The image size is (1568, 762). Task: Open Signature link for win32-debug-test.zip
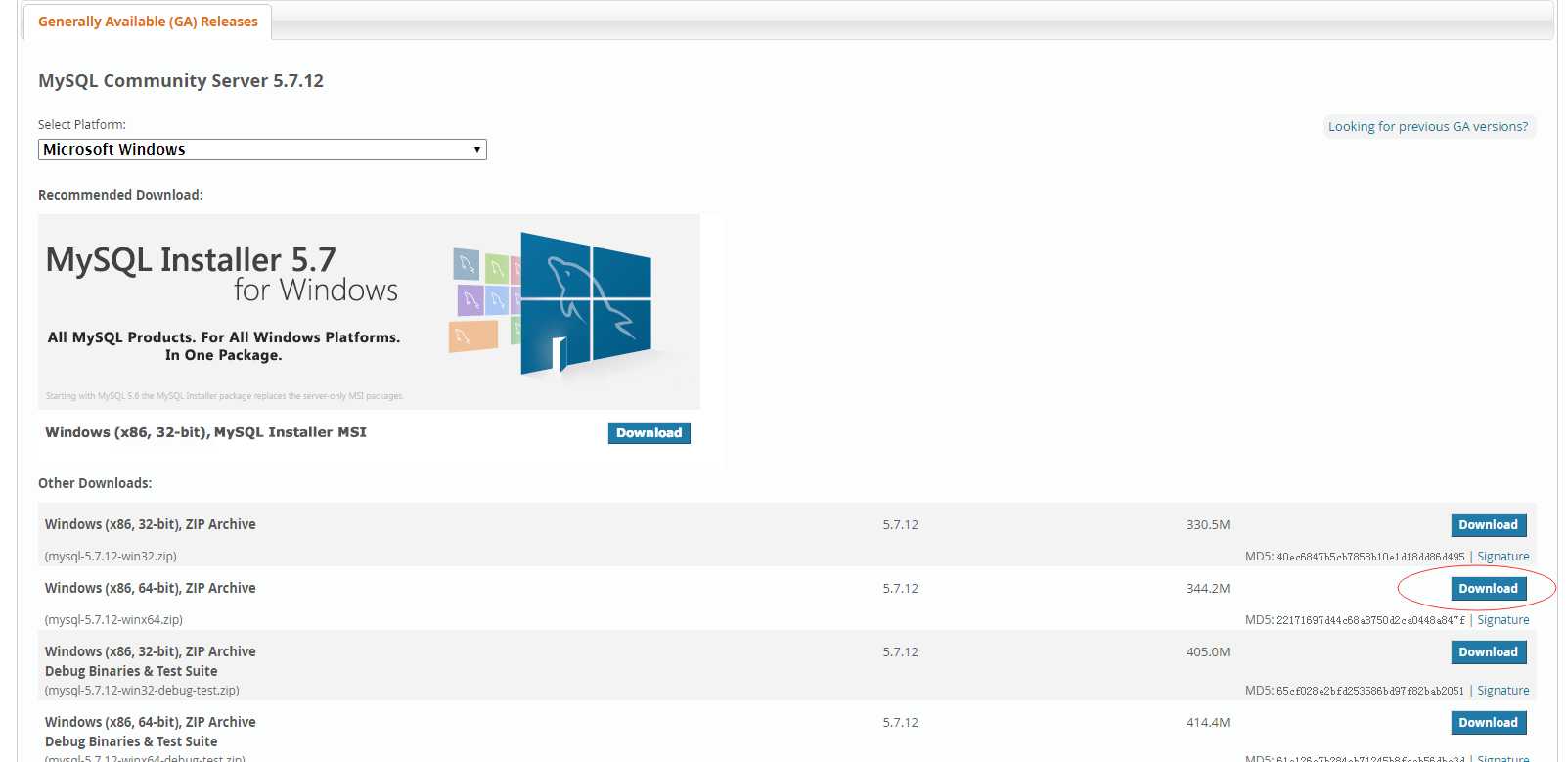[x=1502, y=691]
